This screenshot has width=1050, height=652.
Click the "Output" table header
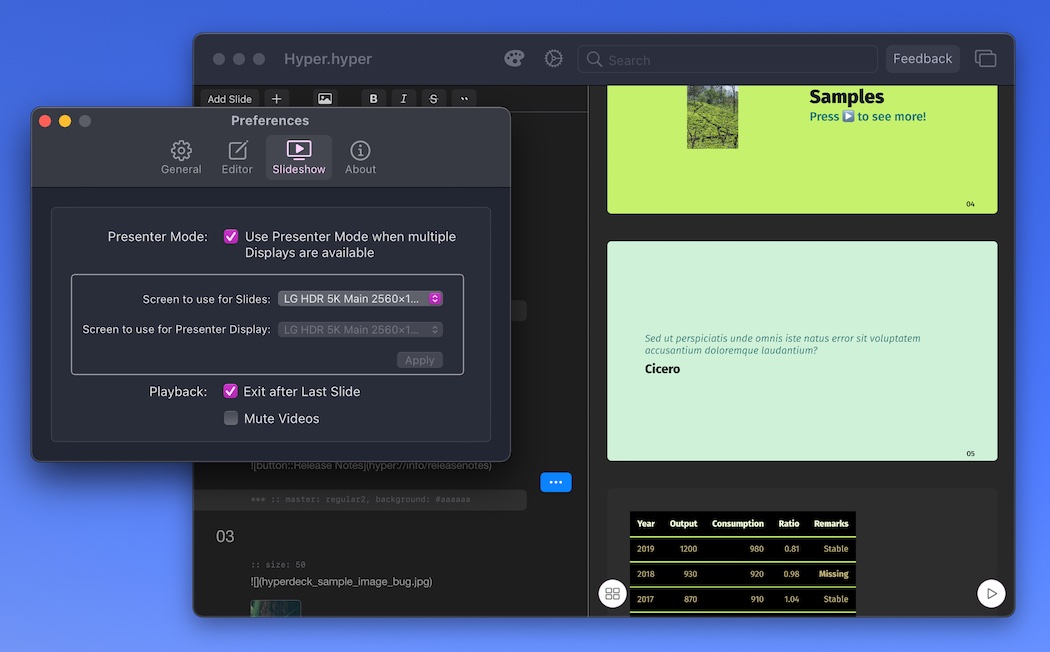[684, 523]
